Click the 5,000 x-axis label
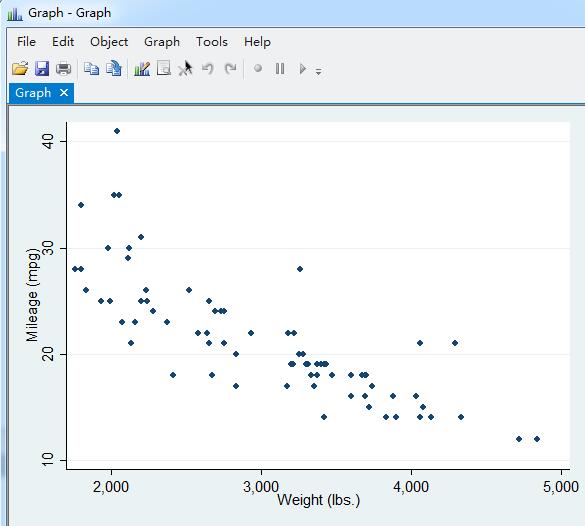Image resolution: width=585 pixels, height=526 pixels. tap(561, 486)
